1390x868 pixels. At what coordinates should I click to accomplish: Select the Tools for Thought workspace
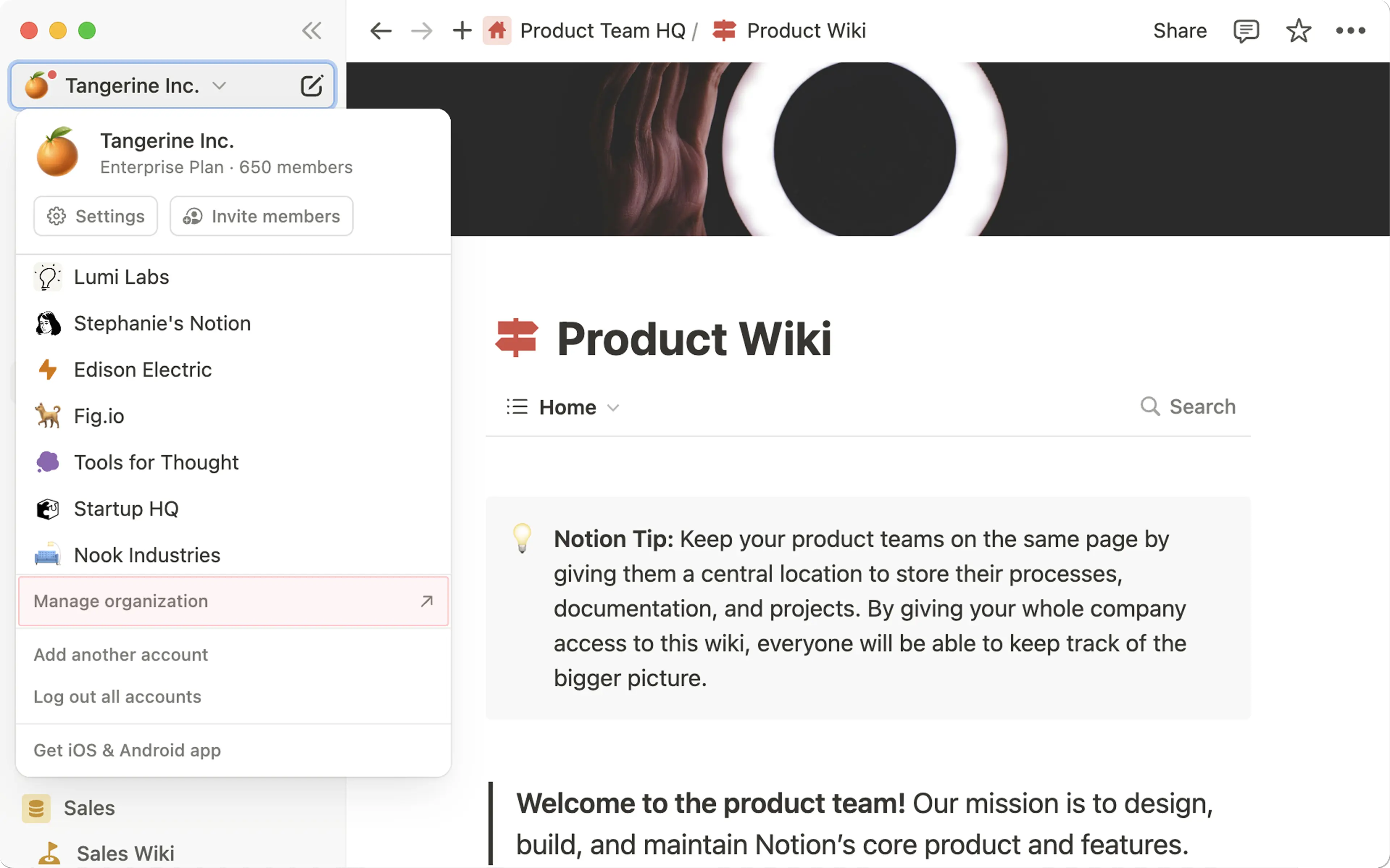tap(156, 463)
